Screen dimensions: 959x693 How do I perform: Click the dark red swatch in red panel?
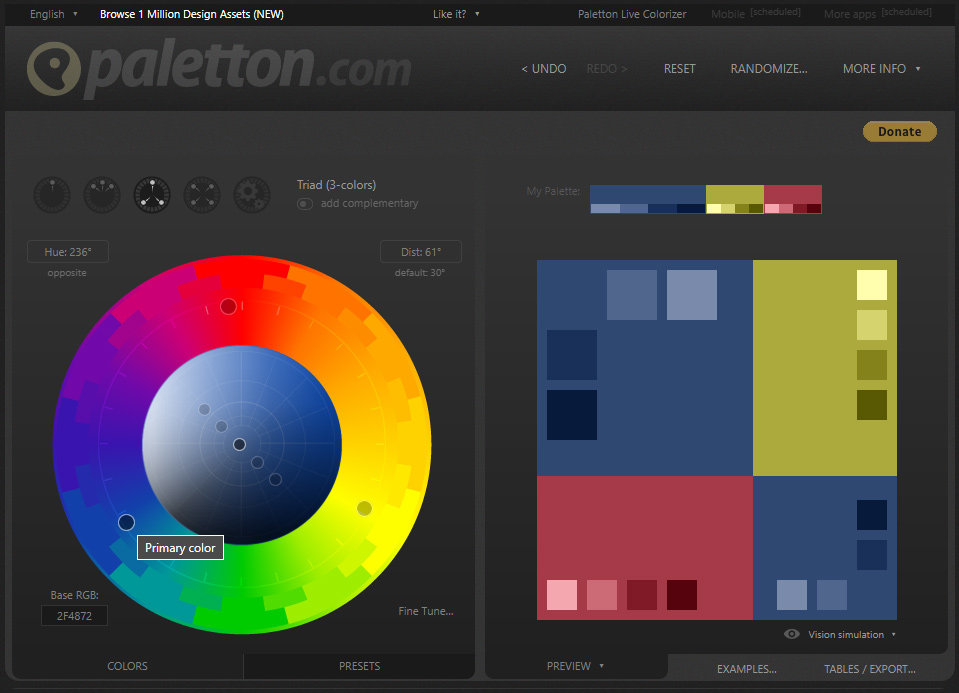[642, 595]
